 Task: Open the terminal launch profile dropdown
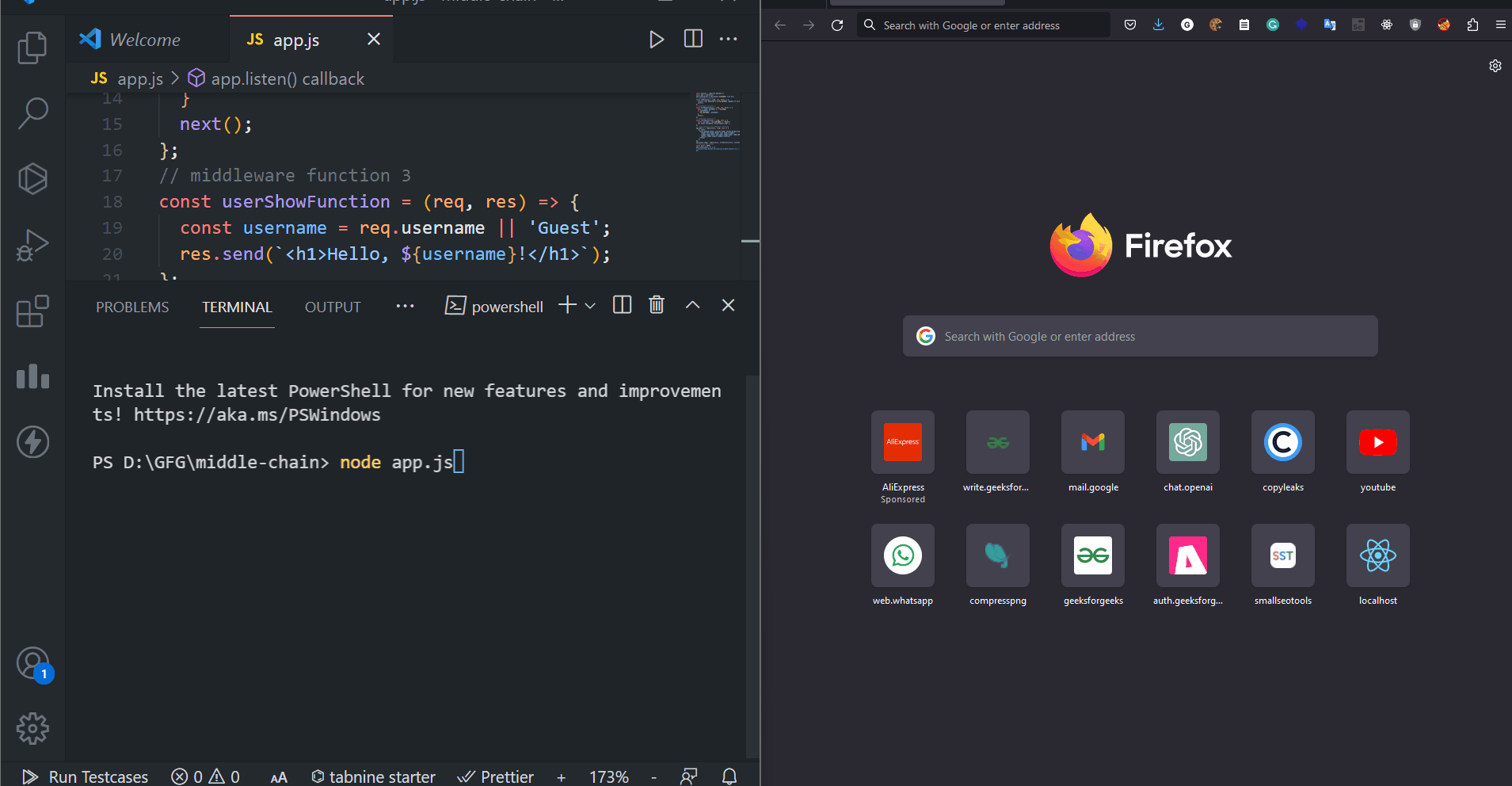tap(590, 306)
